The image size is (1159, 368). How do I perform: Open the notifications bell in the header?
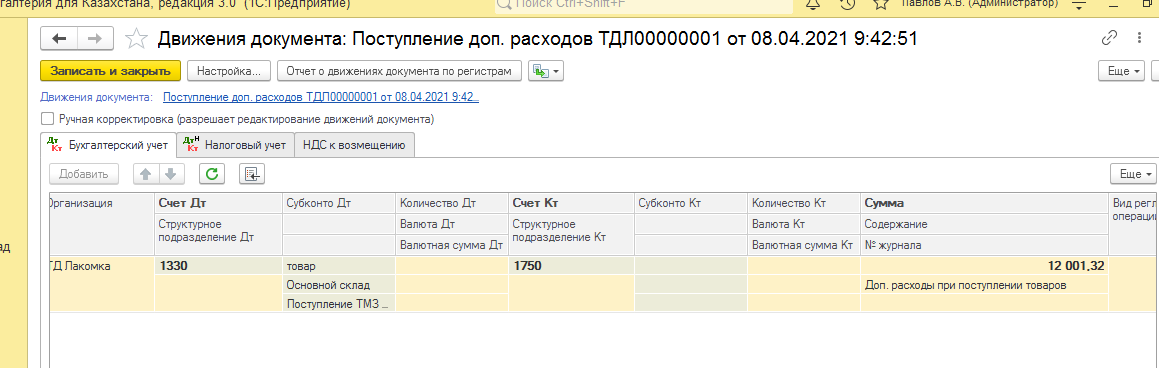pos(812,4)
